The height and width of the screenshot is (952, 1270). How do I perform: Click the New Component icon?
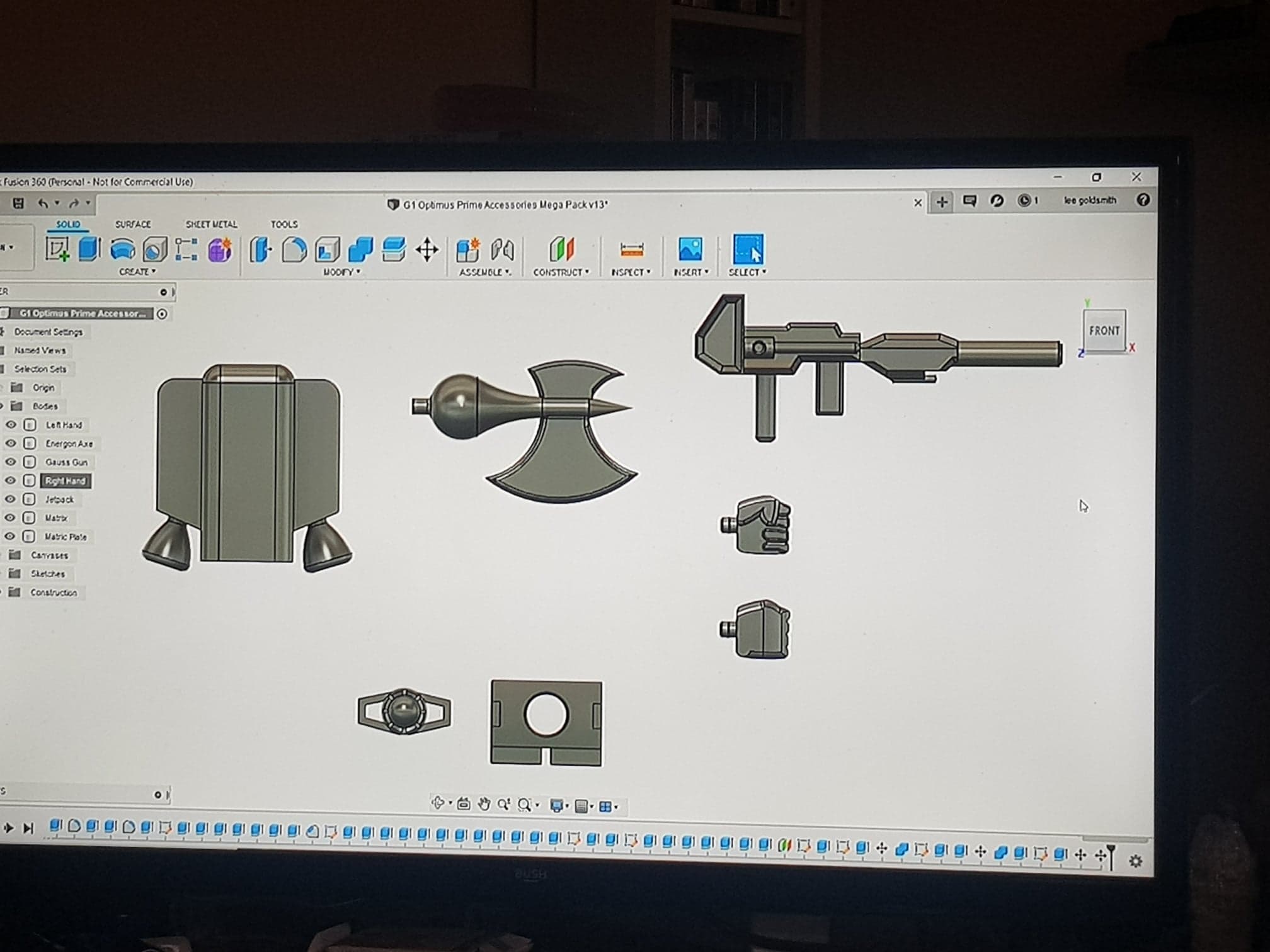click(x=467, y=250)
